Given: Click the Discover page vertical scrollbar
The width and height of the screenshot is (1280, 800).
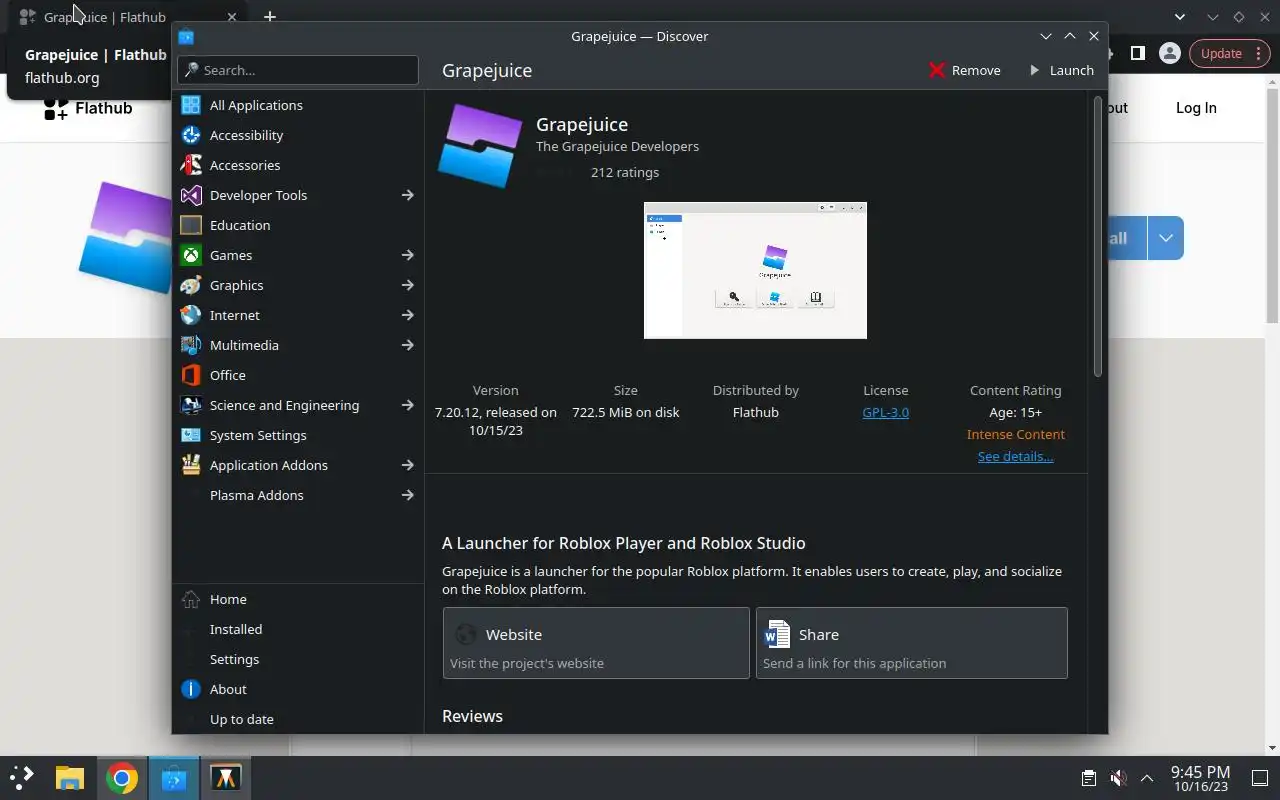Looking at the screenshot, I should [1097, 236].
